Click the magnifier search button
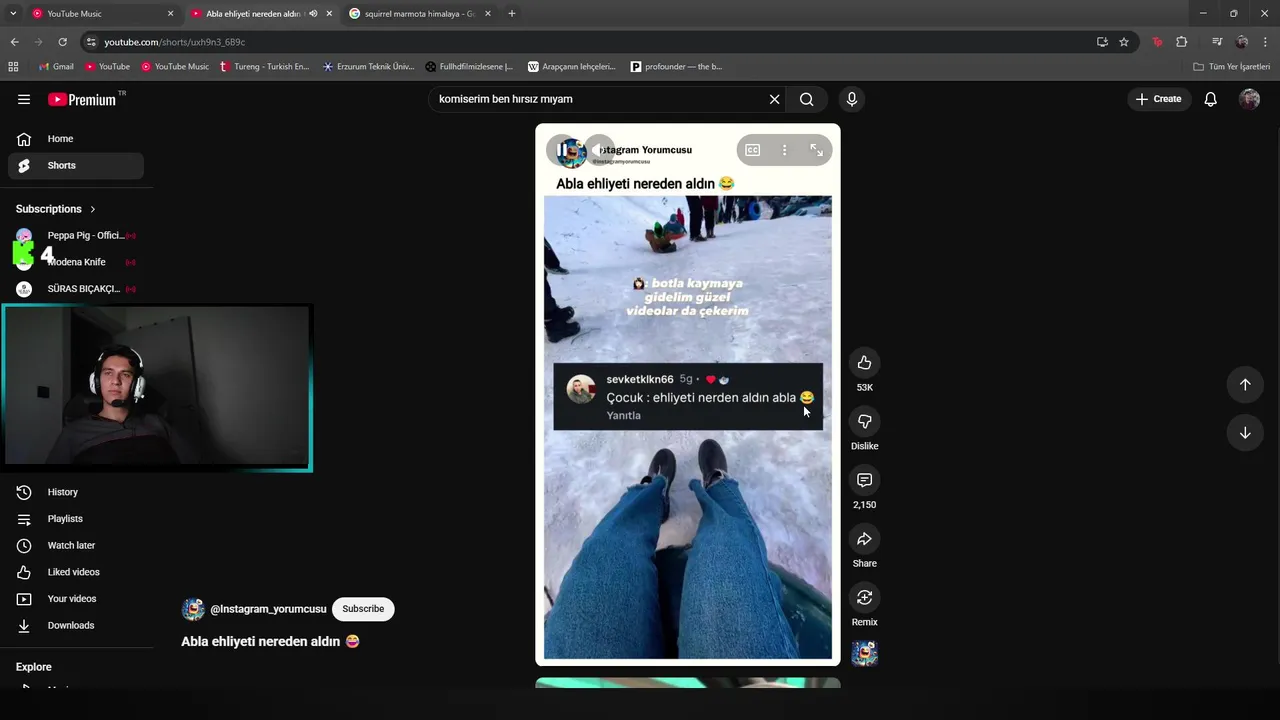This screenshot has height=720, width=1280. click(806, 99)
